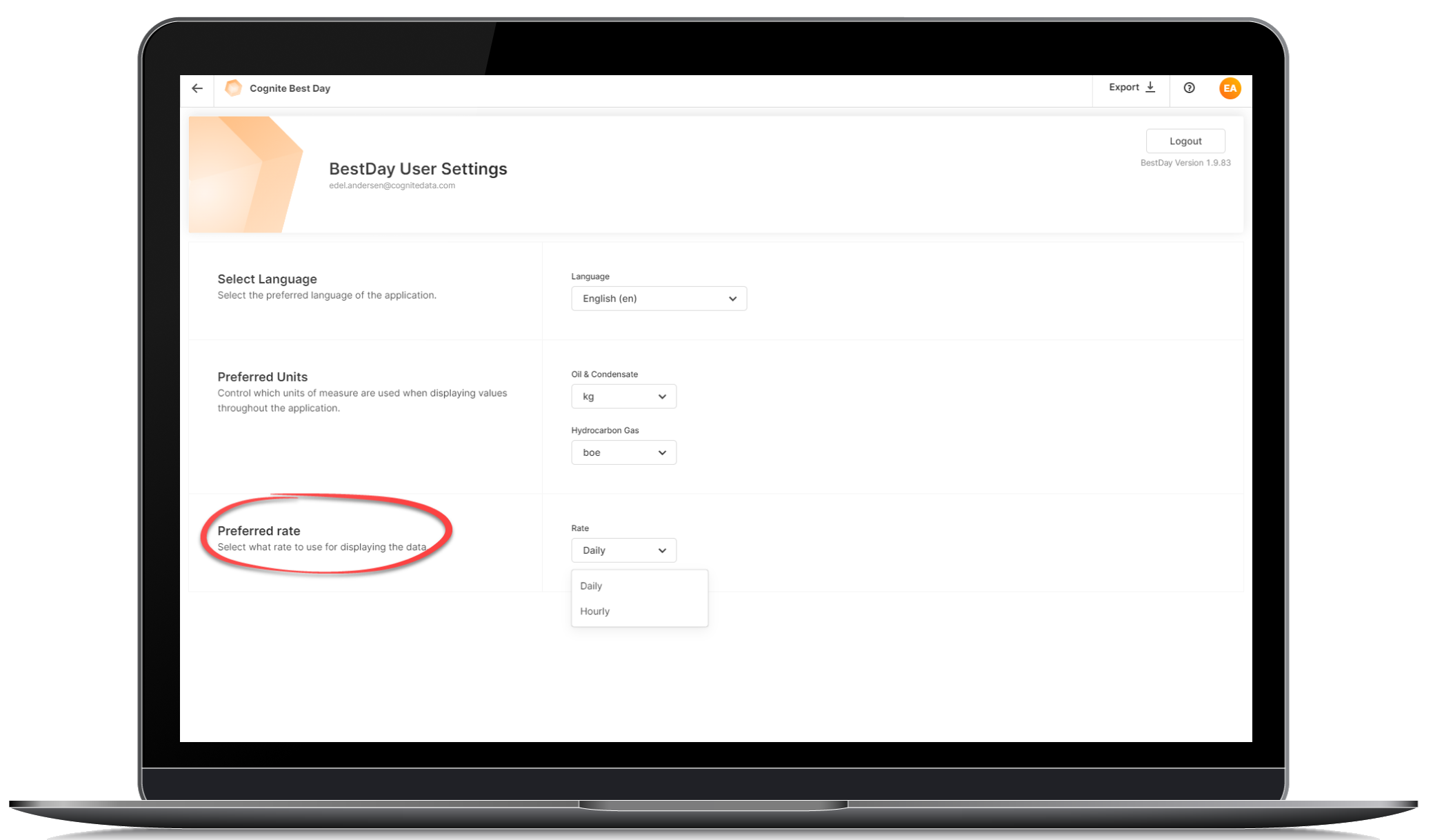Click the Cognite Best Day logo
Image resolution: width=1433 pixels, height=840 pixels.
coord(234,88)
